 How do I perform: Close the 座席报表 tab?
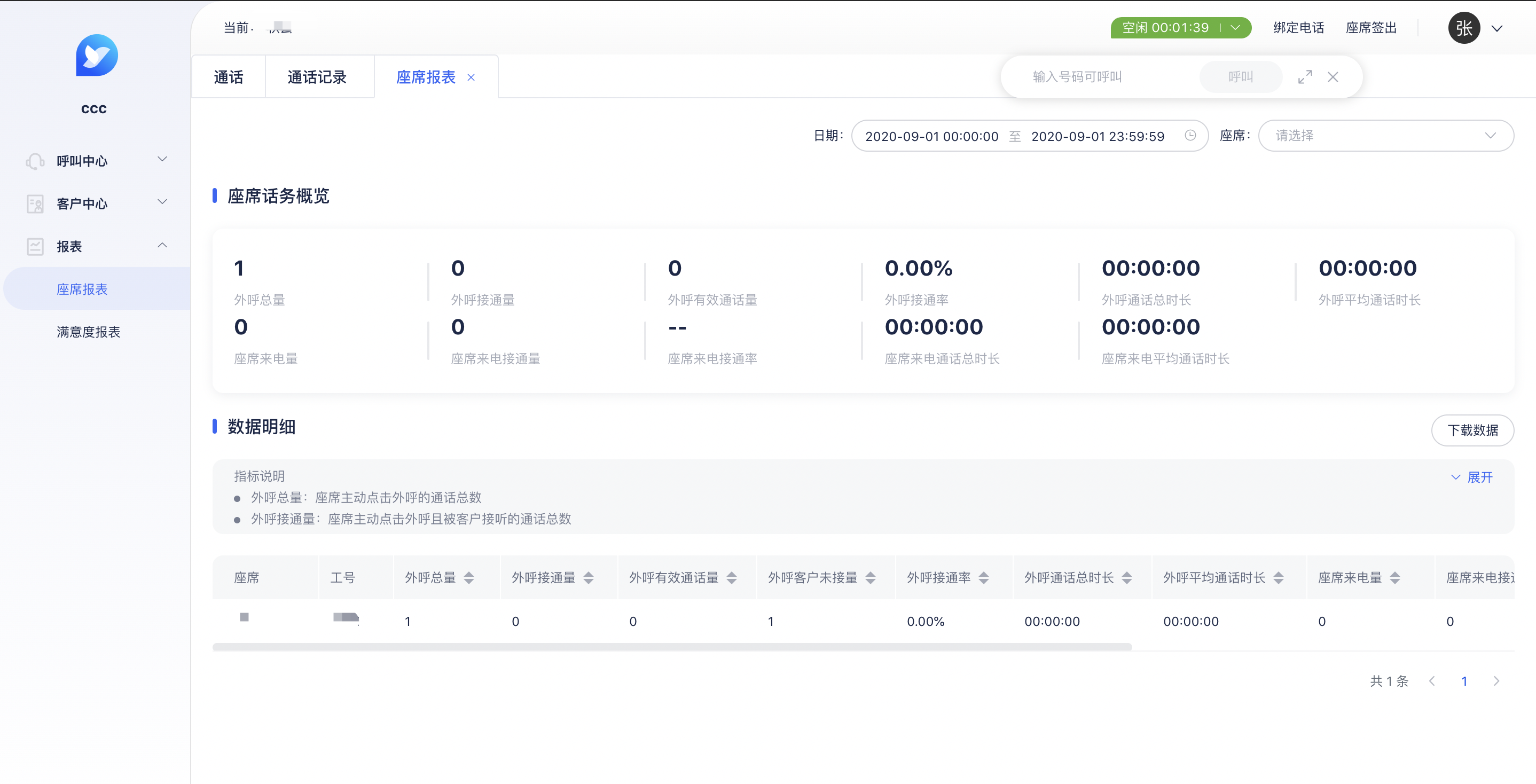471,77
